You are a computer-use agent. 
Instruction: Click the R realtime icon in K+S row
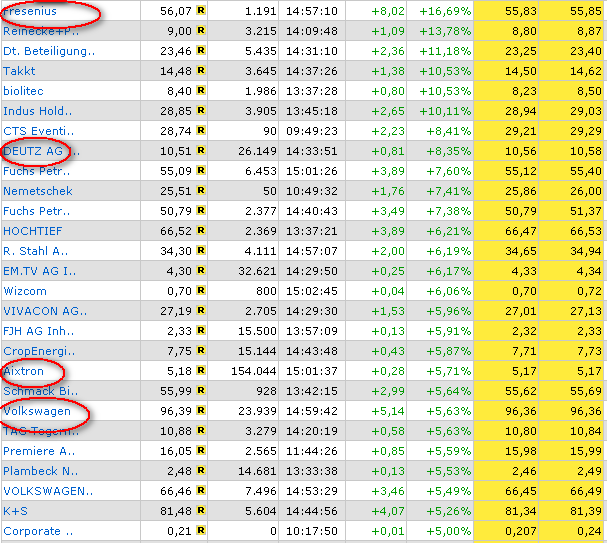pyautogui.click(x=201, y=510)
